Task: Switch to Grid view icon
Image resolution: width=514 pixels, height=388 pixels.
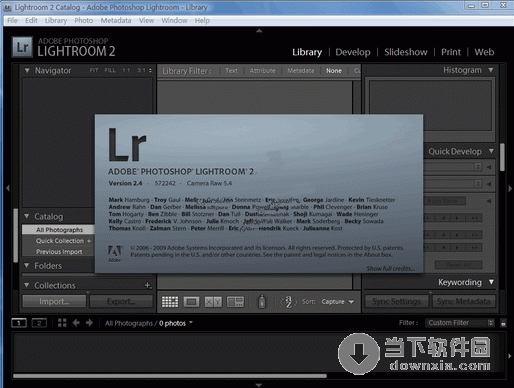Action: pyautogui.click(x=170, y=302)
